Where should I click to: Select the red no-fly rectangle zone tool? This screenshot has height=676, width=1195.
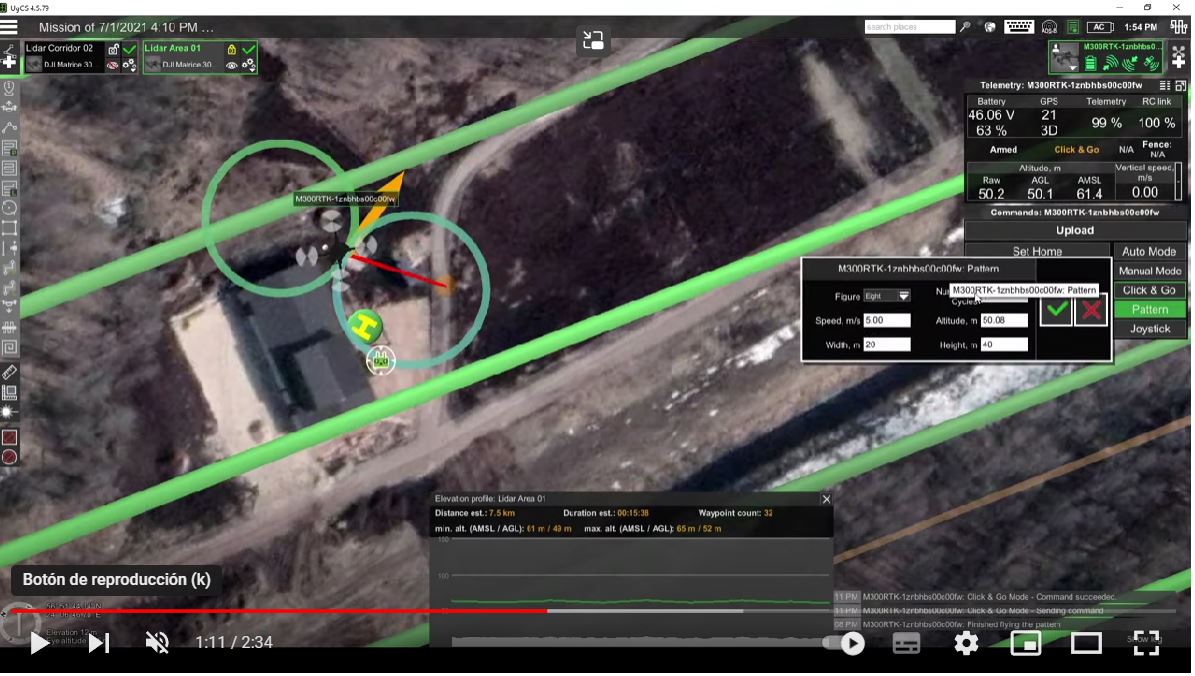[9, 437]
